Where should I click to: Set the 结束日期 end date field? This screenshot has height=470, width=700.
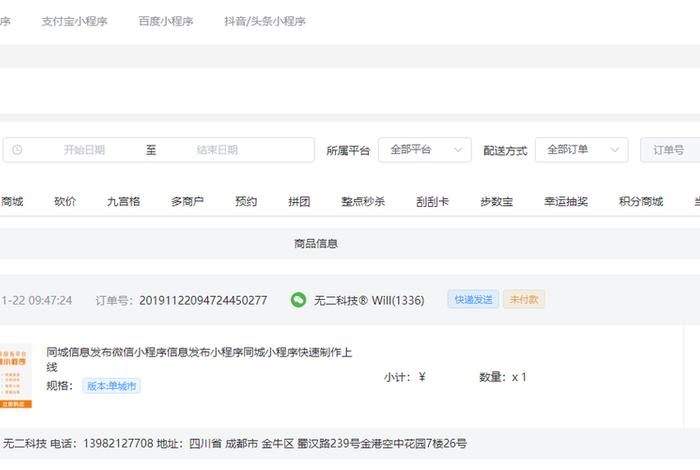[217, 150]
